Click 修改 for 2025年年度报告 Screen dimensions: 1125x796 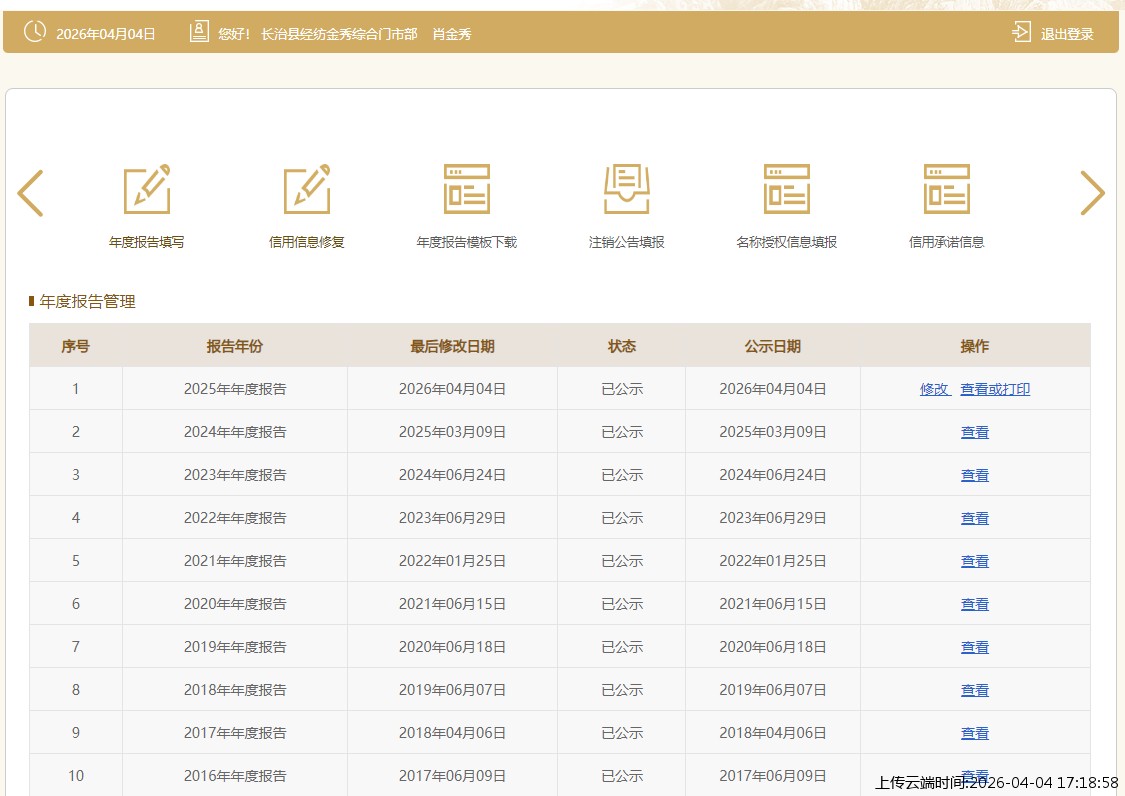[x=934, y=389]
